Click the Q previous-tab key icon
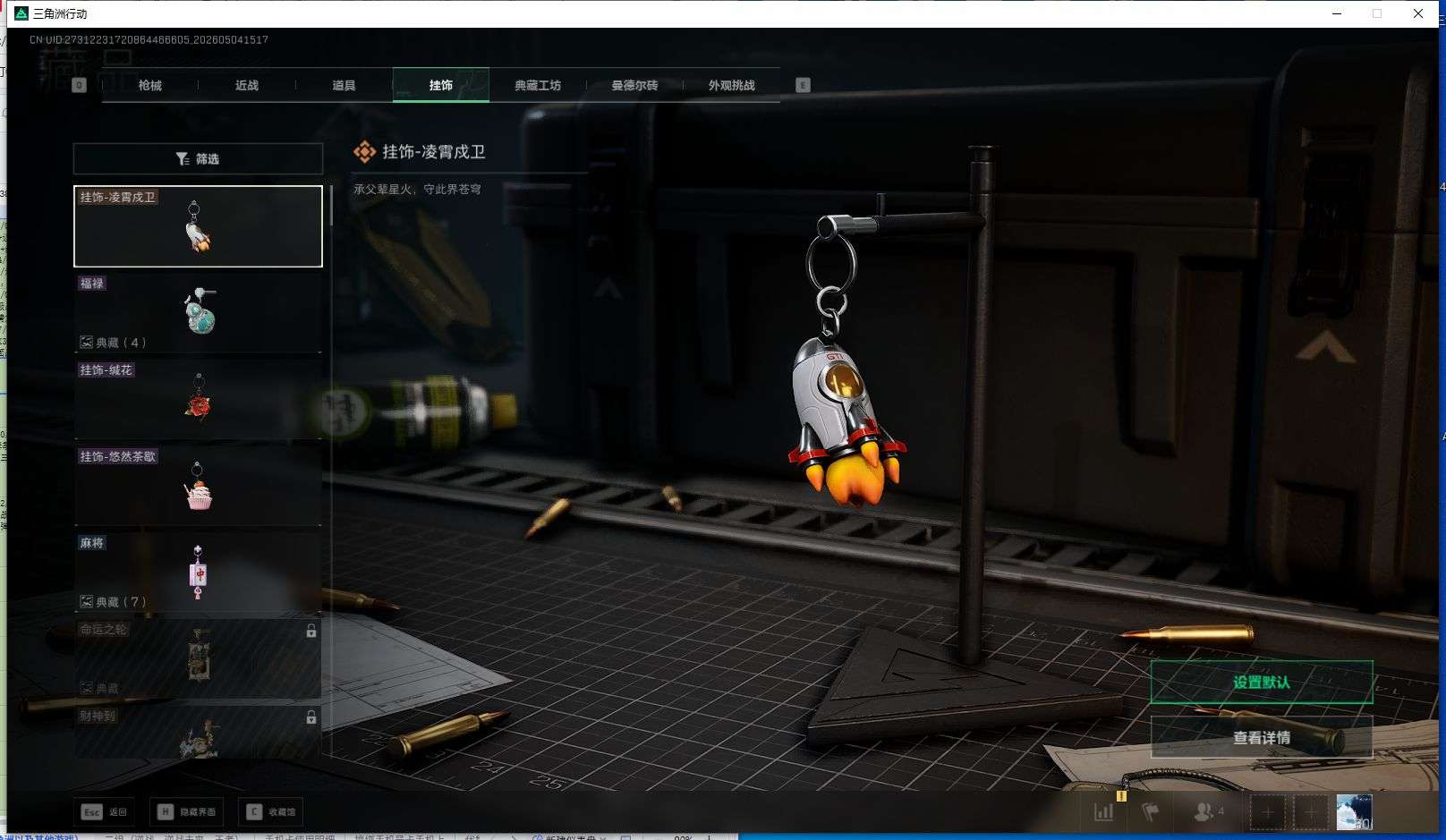 [x=79, y=85]
